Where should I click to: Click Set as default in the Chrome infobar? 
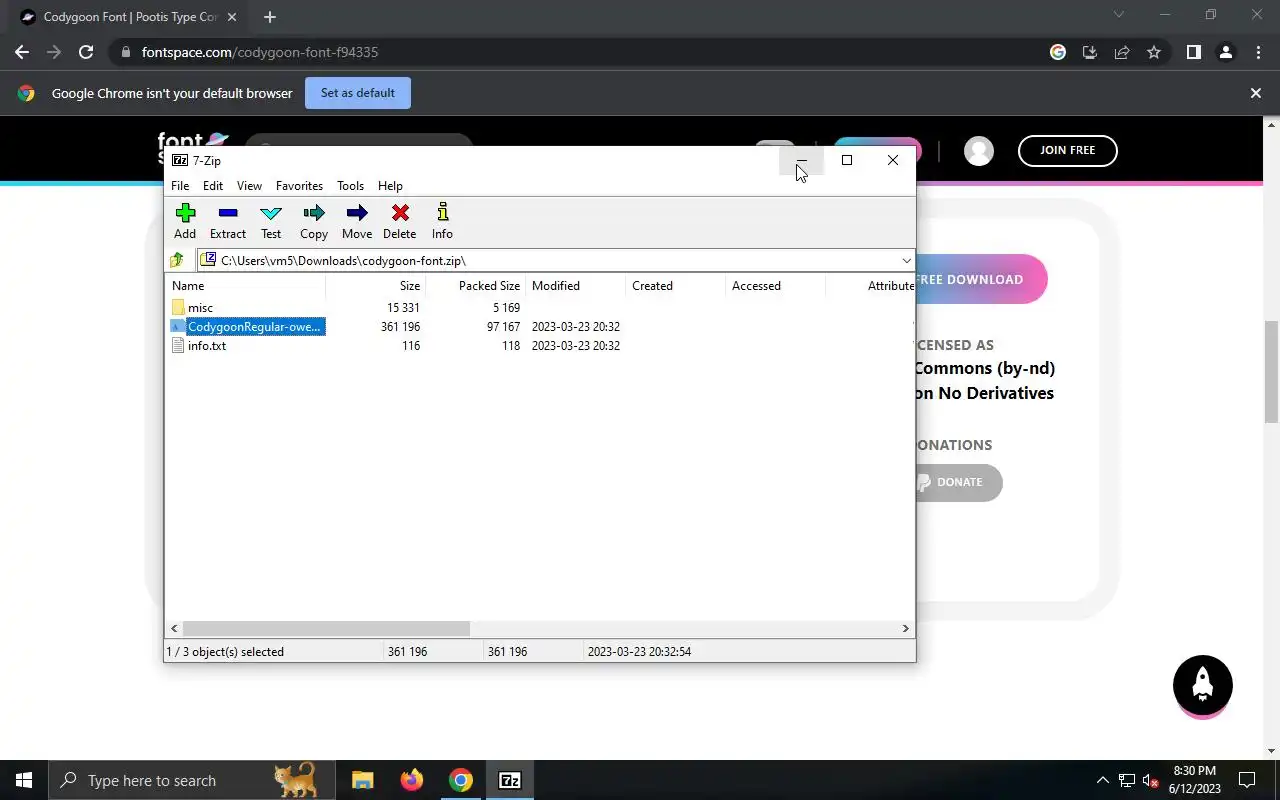coord(358,93)
